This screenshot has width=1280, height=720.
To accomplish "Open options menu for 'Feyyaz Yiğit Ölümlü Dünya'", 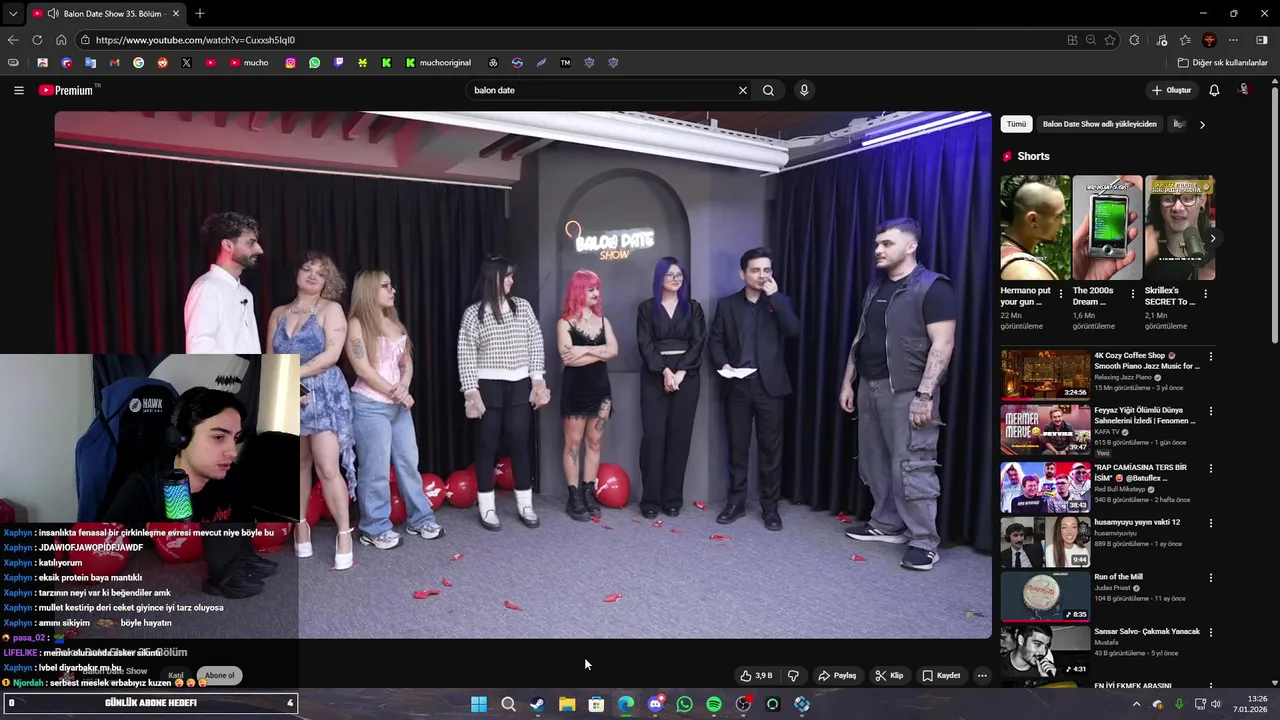I will tap(1211, 411).
